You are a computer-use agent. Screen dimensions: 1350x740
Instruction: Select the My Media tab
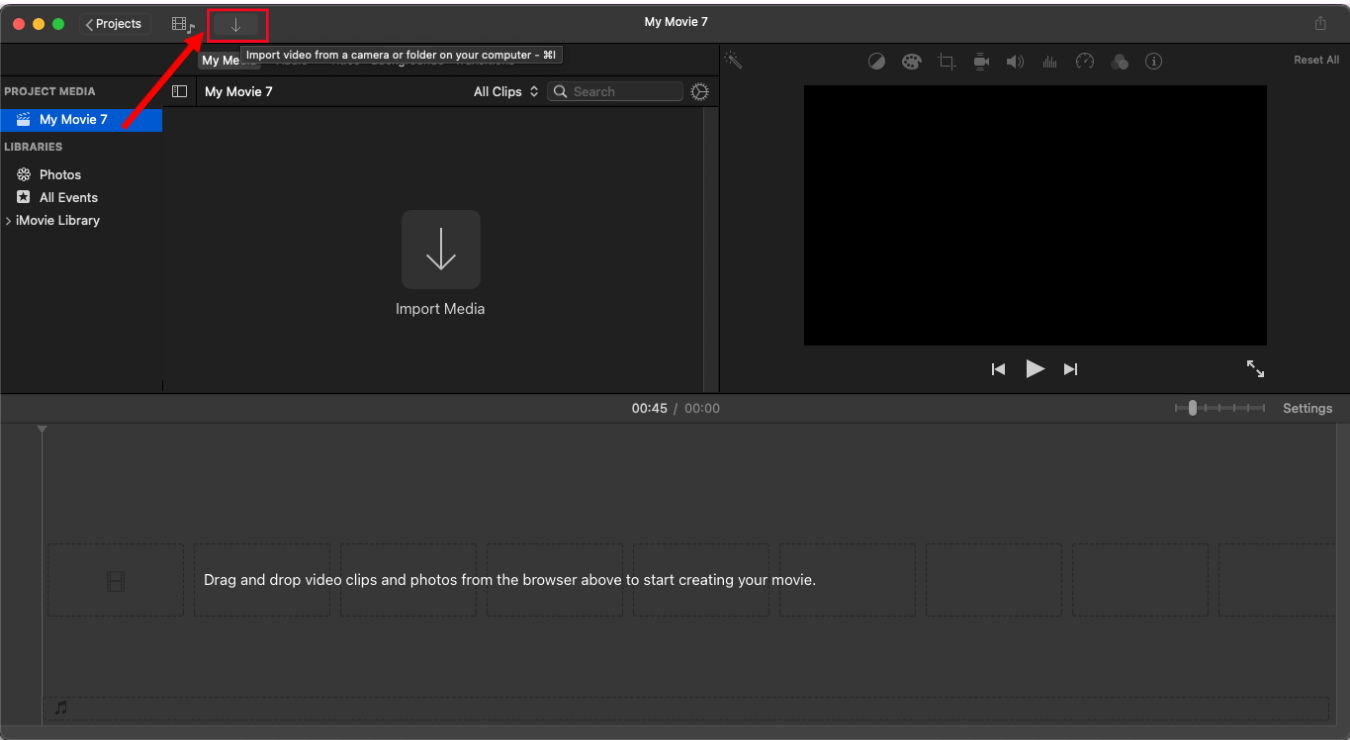pos(228,60)
